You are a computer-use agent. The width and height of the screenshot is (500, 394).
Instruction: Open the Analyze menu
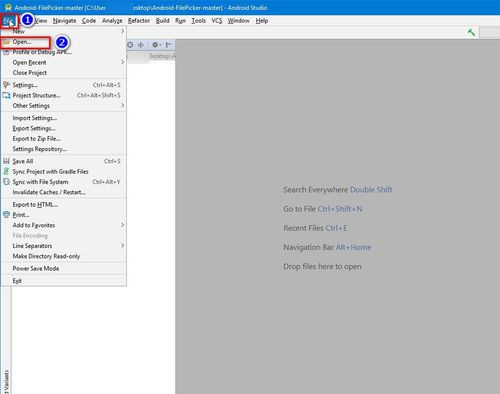point(112,21)
